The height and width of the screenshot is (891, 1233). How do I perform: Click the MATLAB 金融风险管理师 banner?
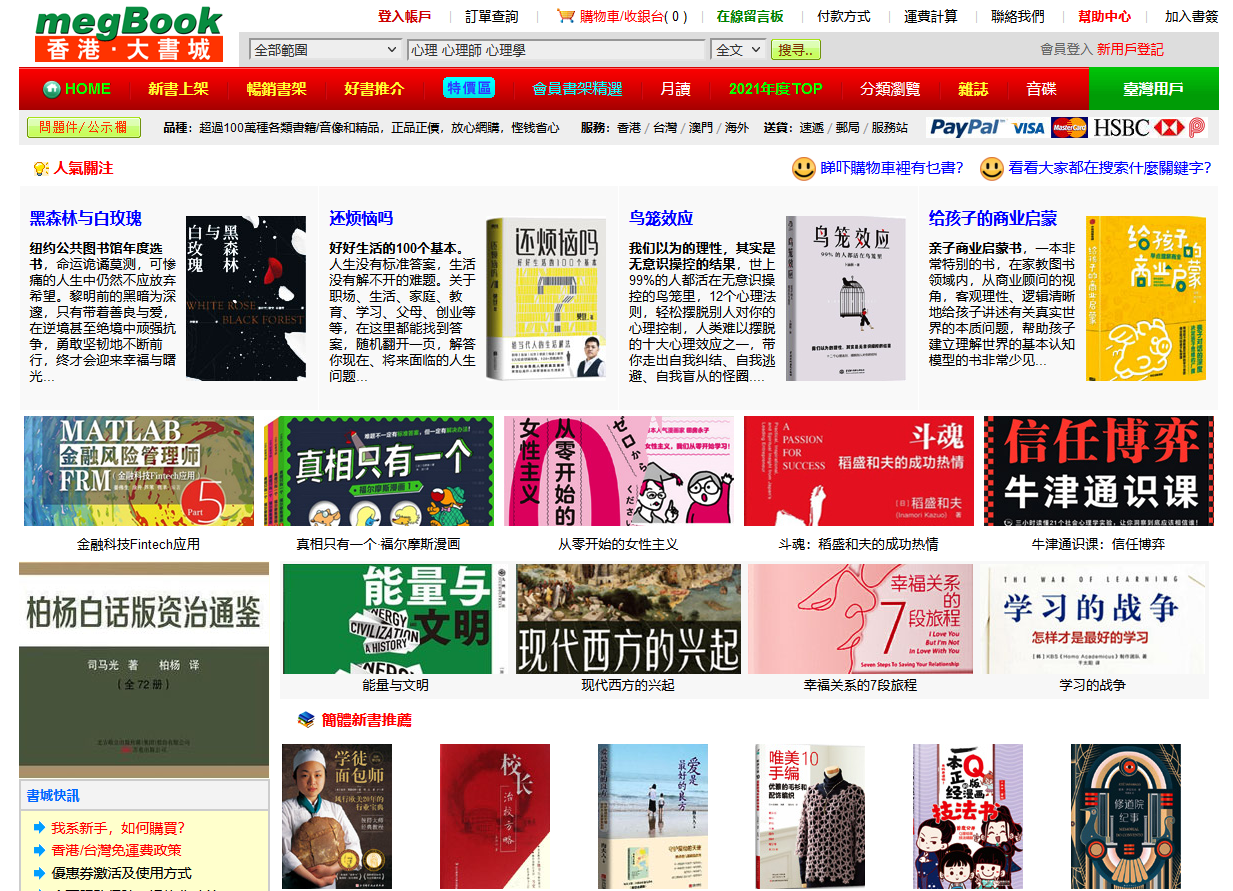139,471
